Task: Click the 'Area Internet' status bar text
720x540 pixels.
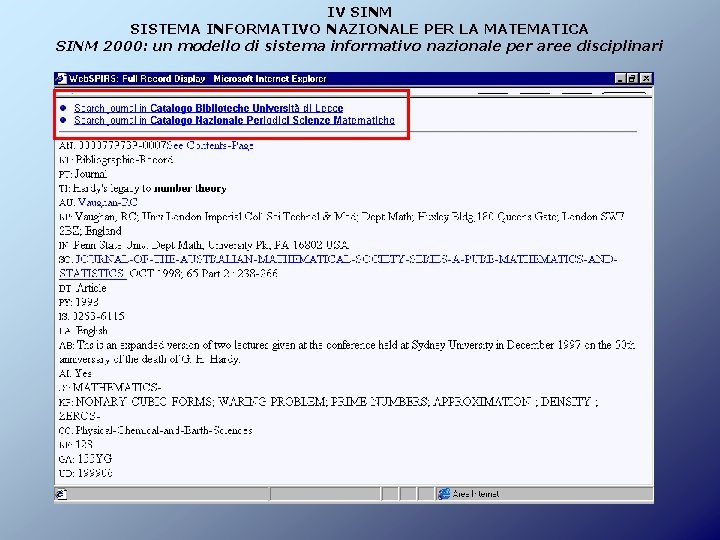Action: (476, 494)
